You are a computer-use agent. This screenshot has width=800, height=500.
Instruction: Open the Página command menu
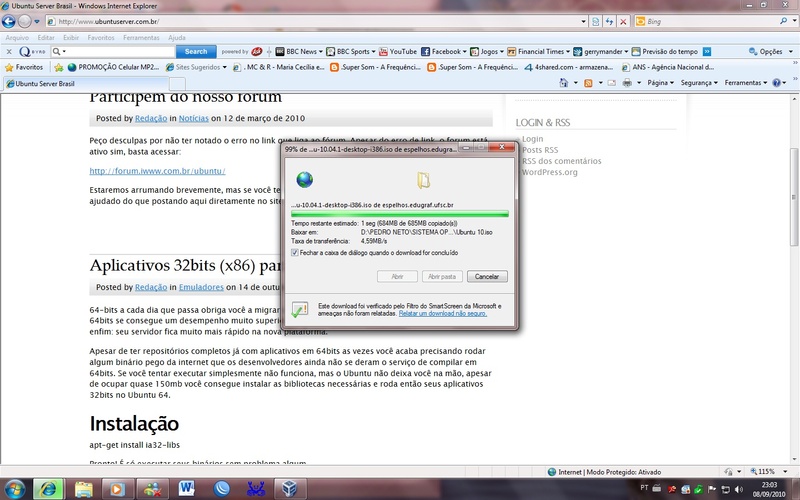point(660,83)
